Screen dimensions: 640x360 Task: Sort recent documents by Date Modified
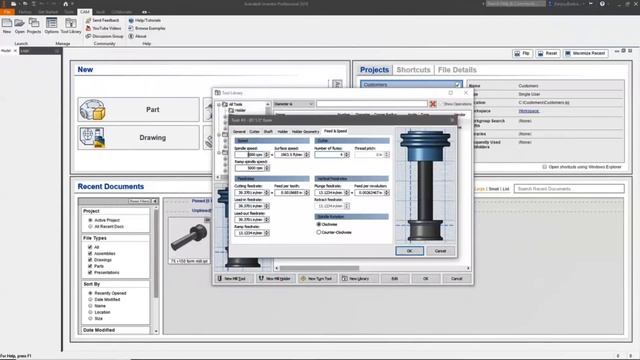(90, 300)
